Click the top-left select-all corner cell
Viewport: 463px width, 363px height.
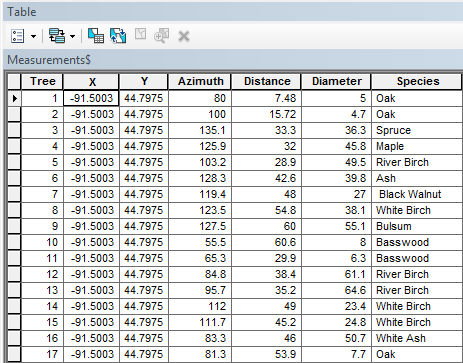pos(14,82)
